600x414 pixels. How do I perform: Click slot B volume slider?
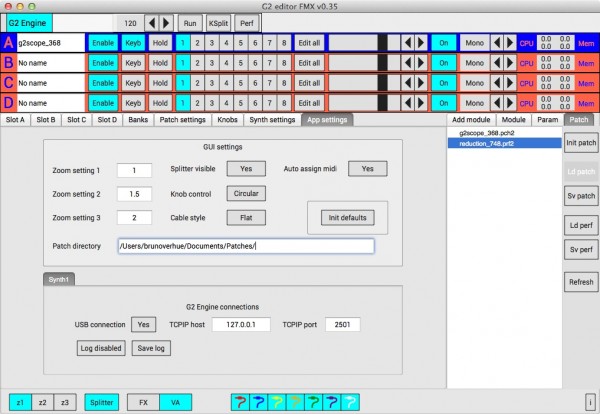[x=364, y=63]
